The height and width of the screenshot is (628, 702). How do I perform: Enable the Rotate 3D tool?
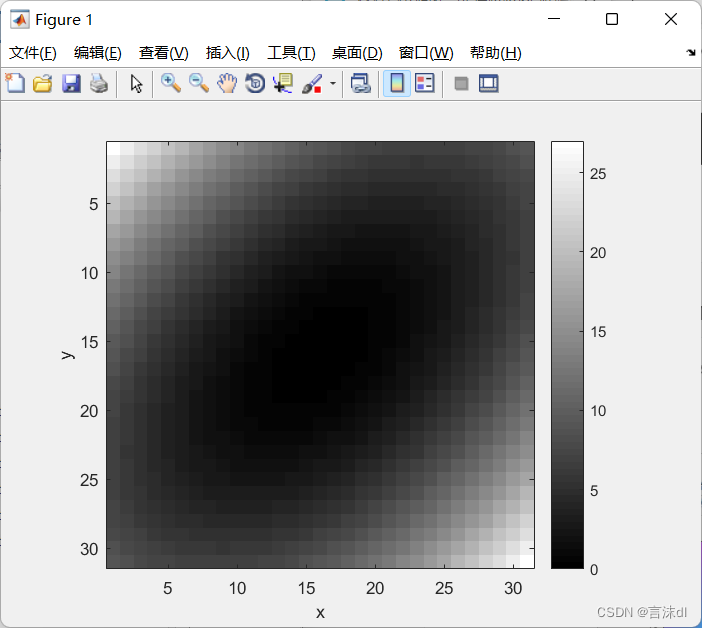click(255, 84)
